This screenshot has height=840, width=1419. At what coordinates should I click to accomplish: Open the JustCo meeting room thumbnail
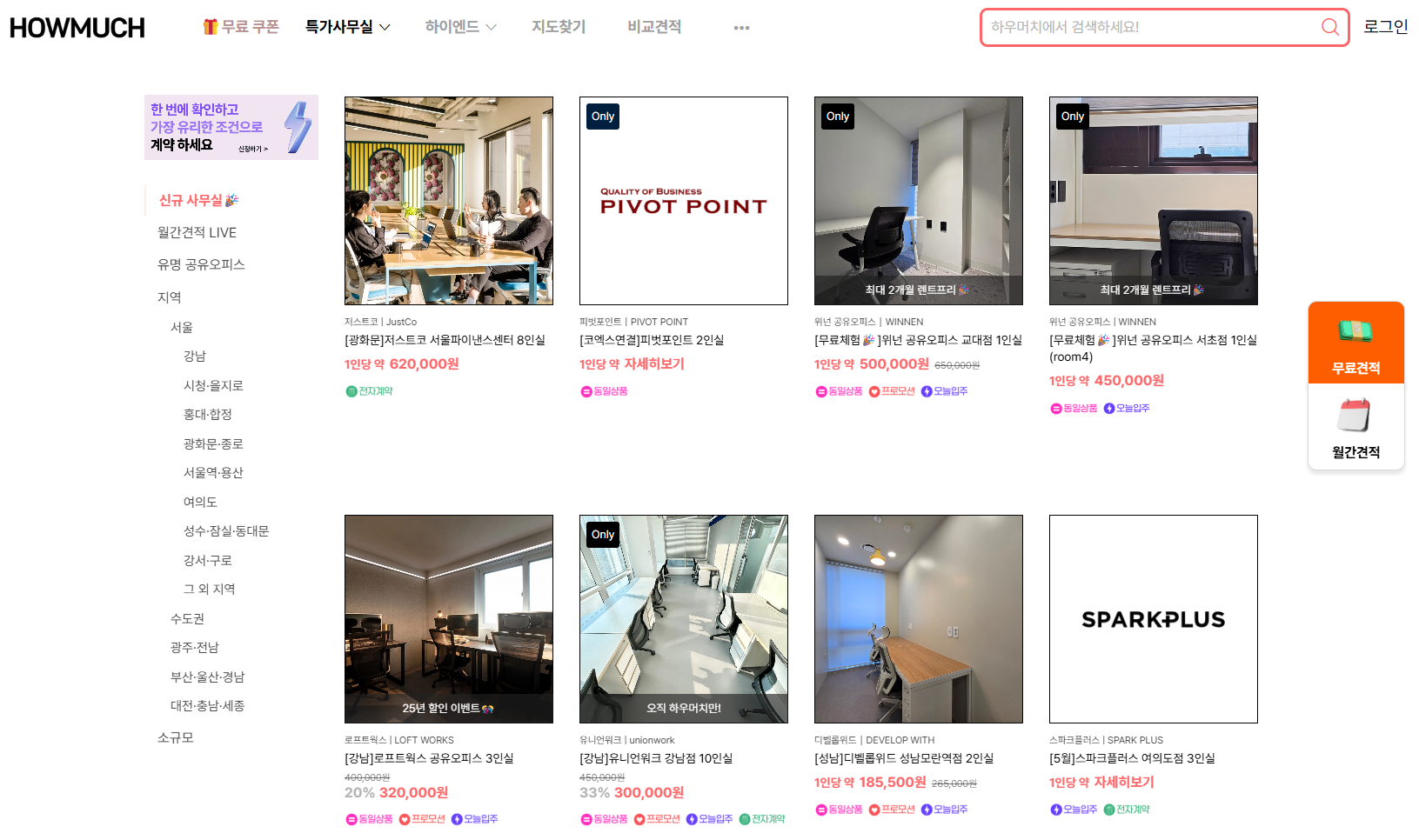coord(449,201)
